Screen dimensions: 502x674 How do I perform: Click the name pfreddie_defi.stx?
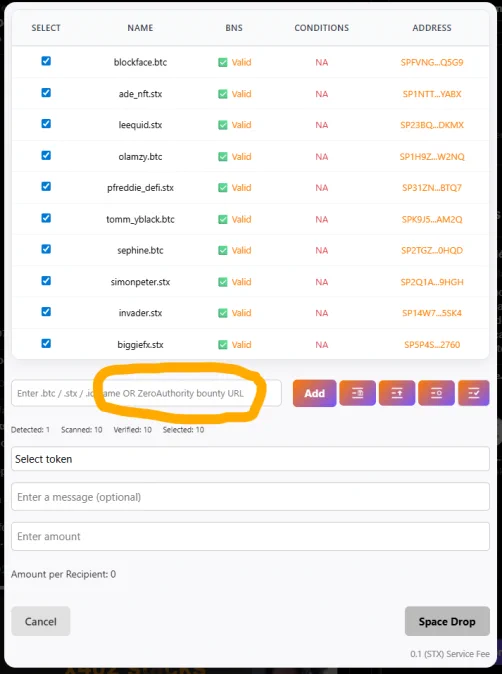pyautogui.click(x=140, y=188)
